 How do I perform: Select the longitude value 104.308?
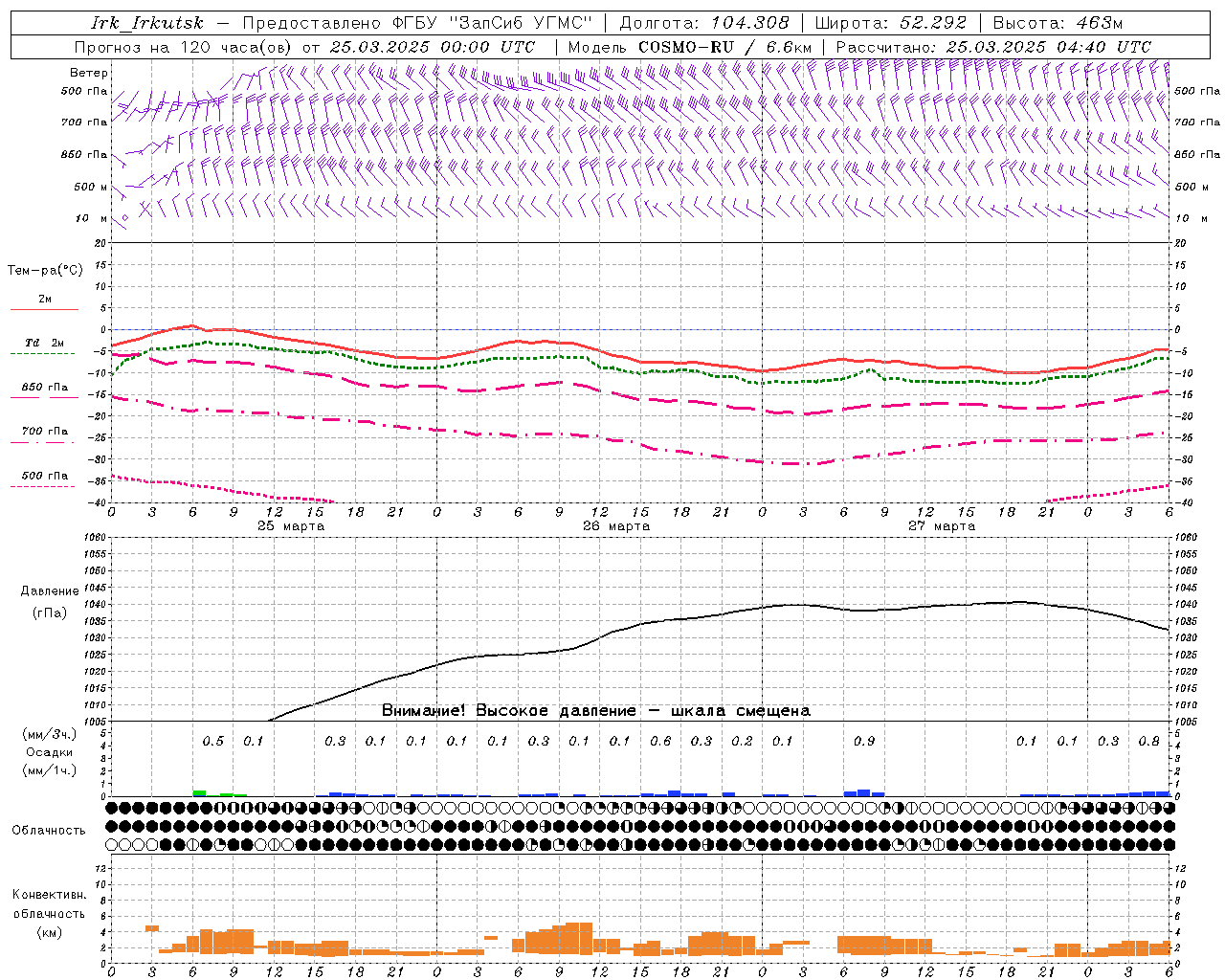point(750,23)
